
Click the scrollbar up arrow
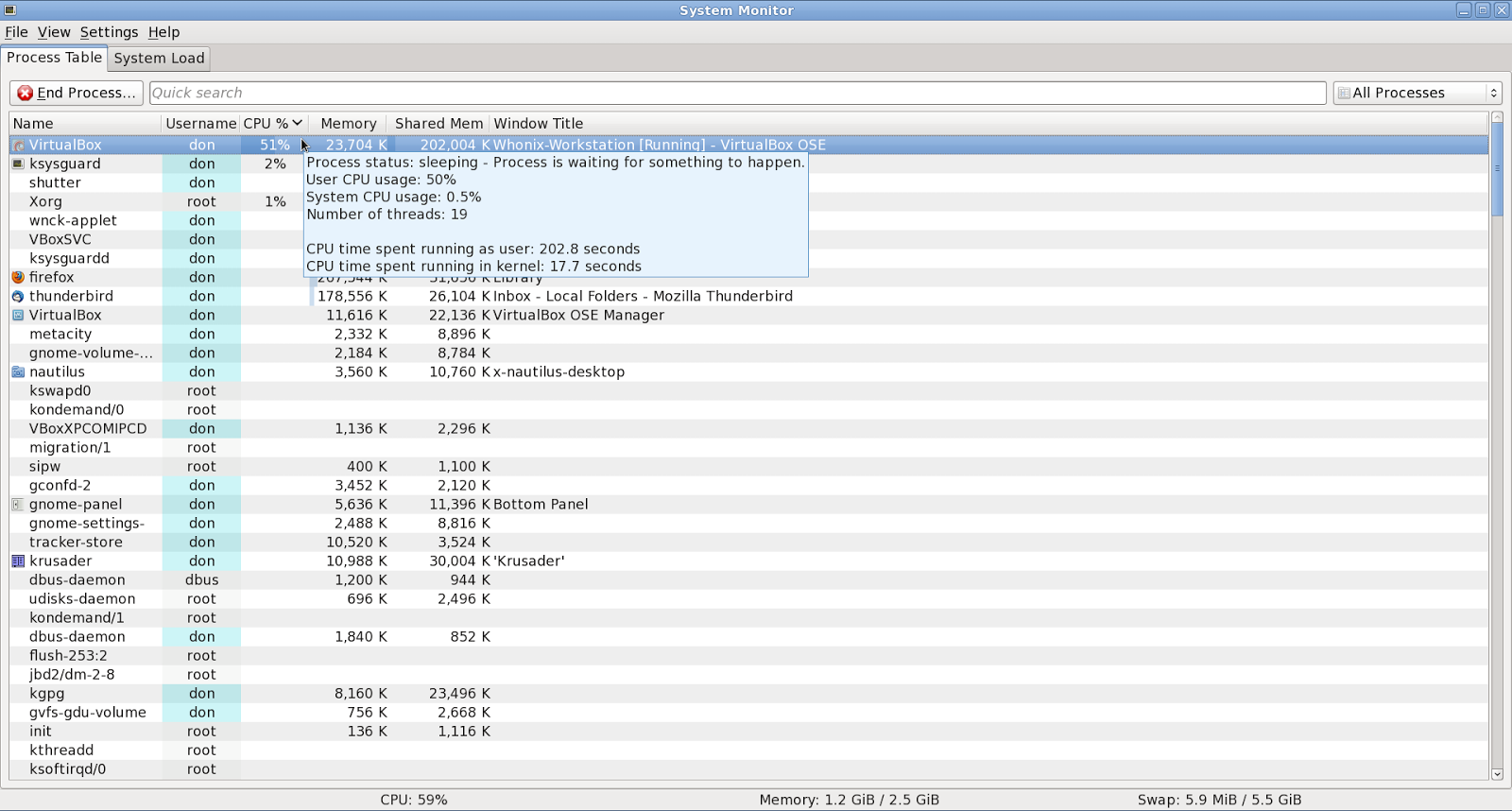(x=1497, y=117)
